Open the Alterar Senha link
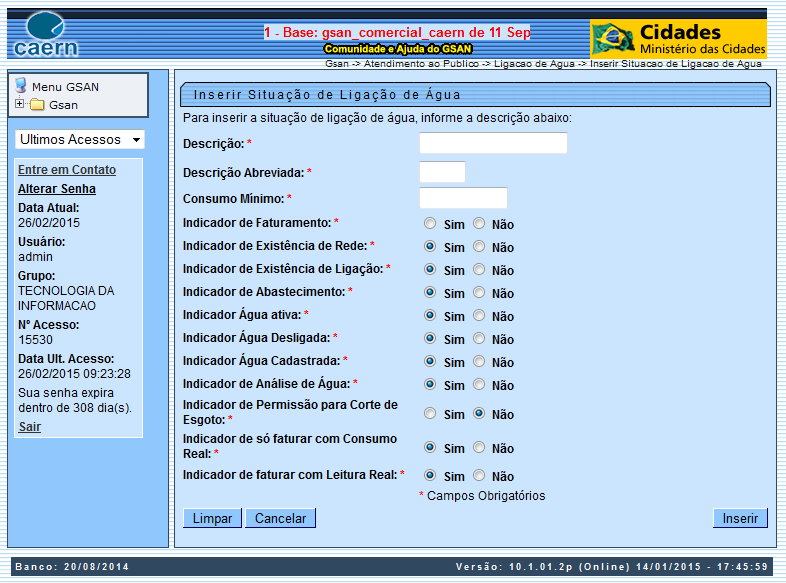Screen dimensions: 786x583 click(57, 189)
